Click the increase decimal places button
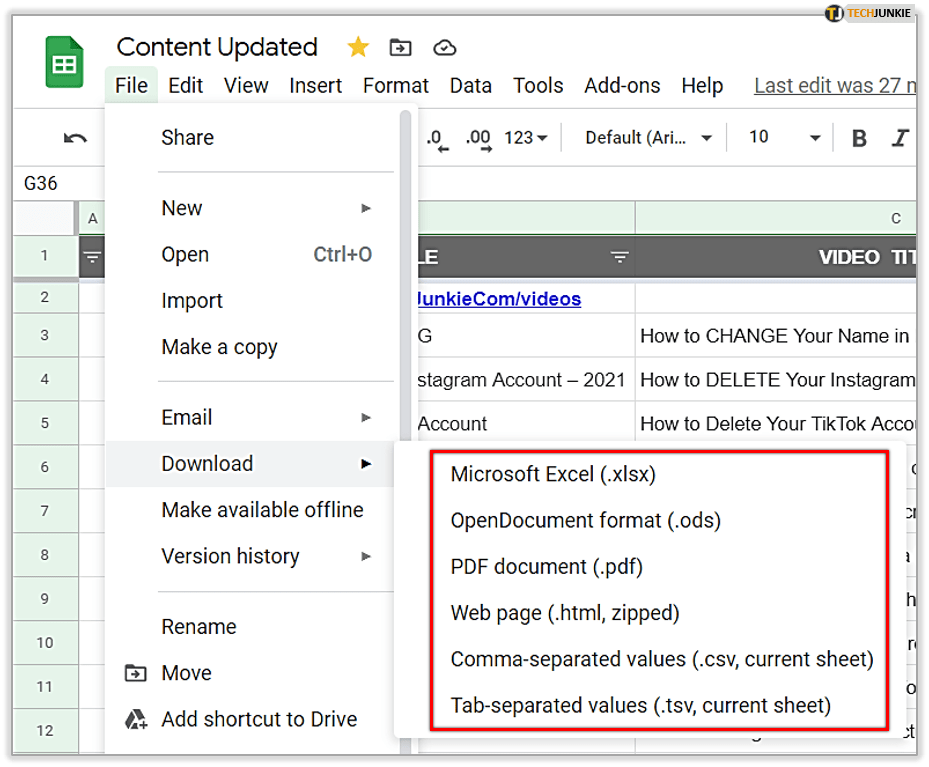 click(x=478, y=138)
